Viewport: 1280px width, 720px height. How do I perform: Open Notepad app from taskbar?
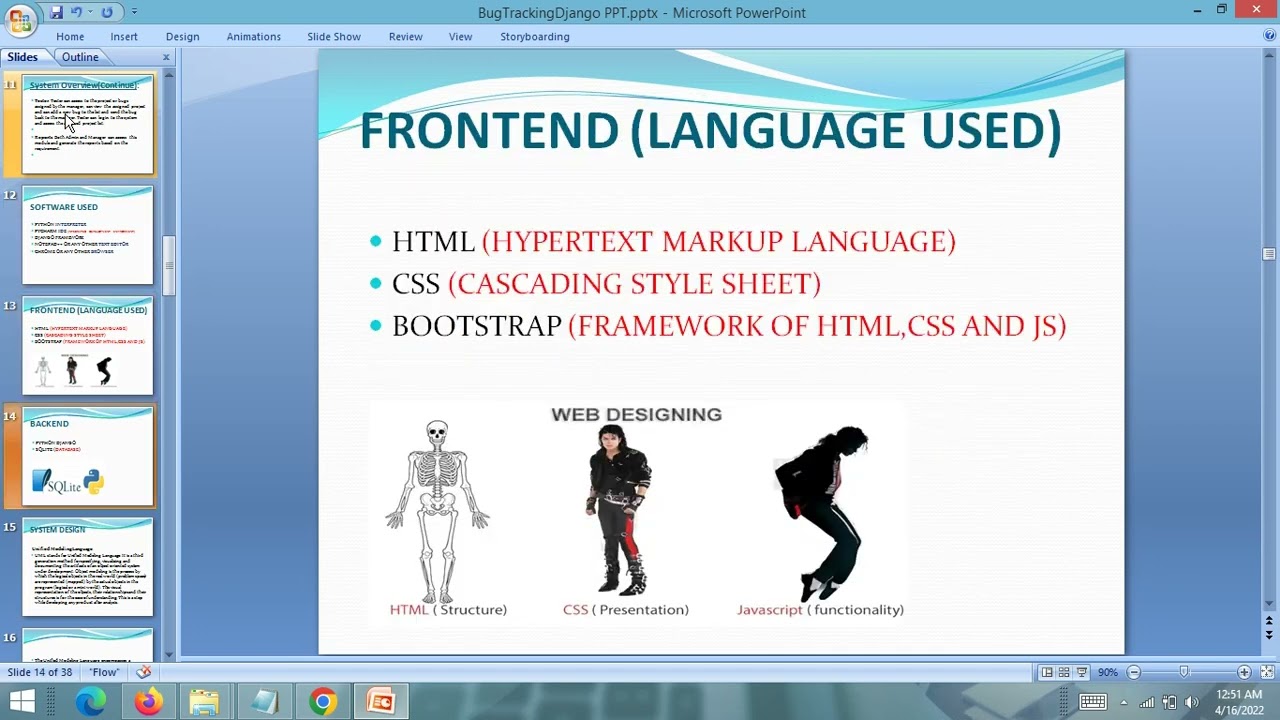coord(264,702)
